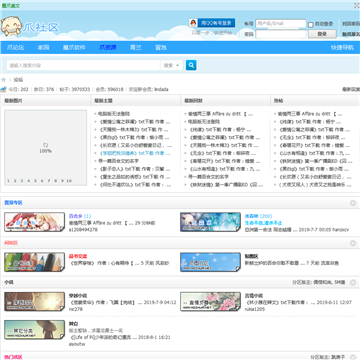Open the quick navigation menu at the right

point(342,48)
